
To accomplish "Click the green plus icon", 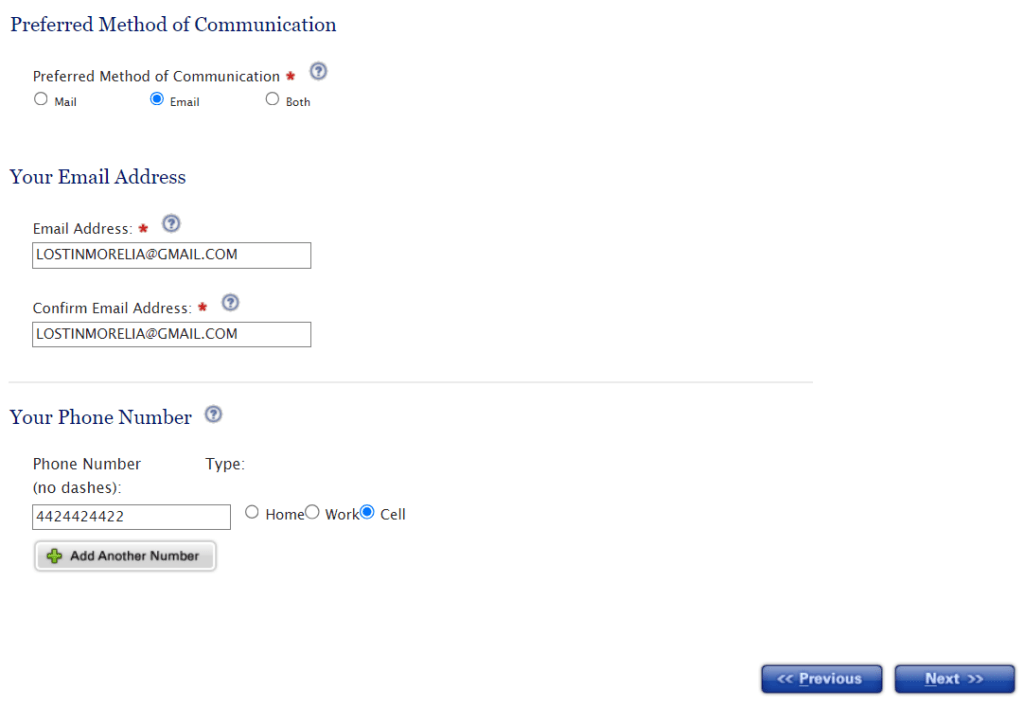I will [x=54, y=556].
